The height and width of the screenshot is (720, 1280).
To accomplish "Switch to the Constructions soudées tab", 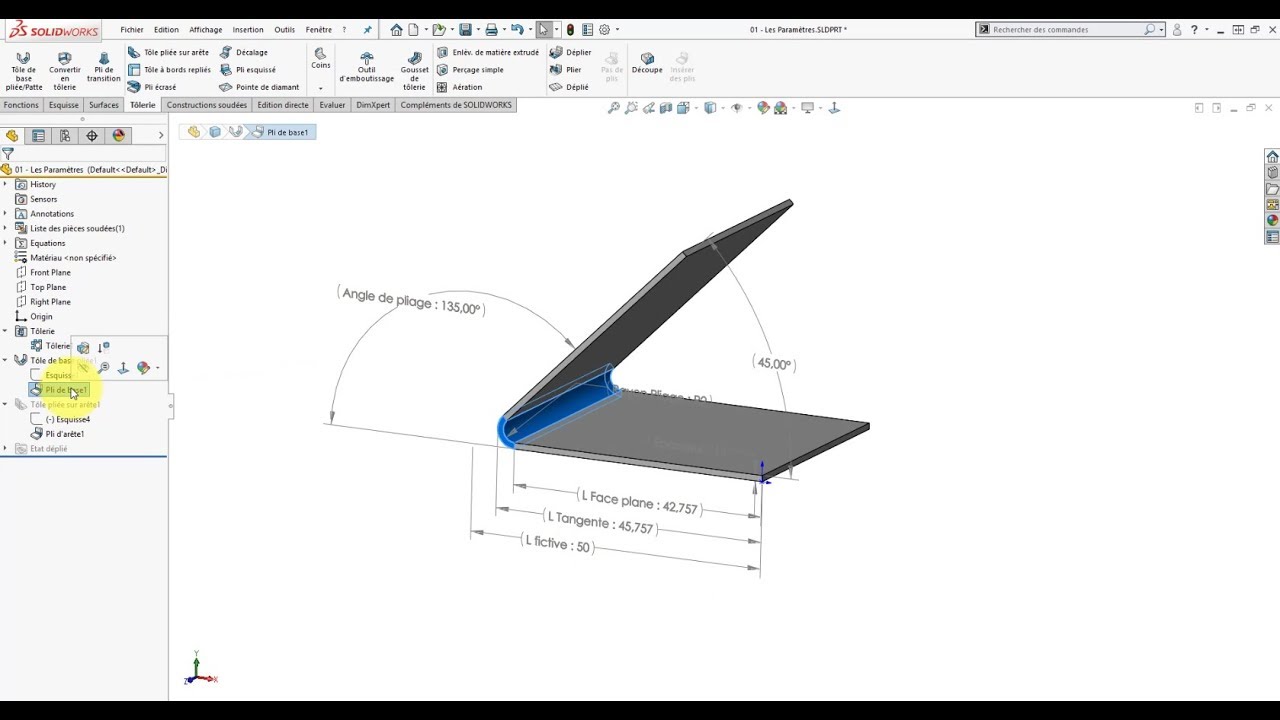I will 207,105.
